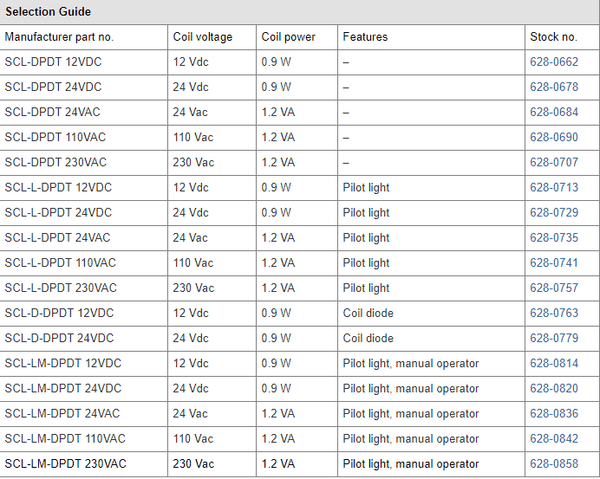Open stock number 628-0842

[553, 438]
